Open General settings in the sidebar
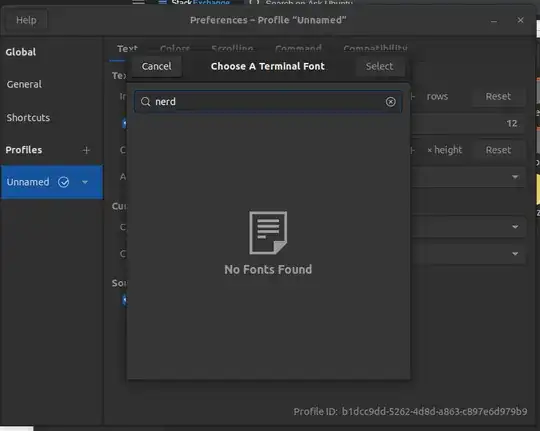The image size is (540, 431). 24,84
